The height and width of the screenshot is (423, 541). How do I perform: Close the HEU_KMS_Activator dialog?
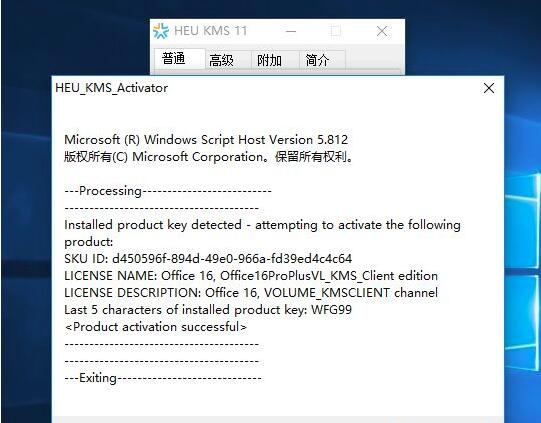489,88
